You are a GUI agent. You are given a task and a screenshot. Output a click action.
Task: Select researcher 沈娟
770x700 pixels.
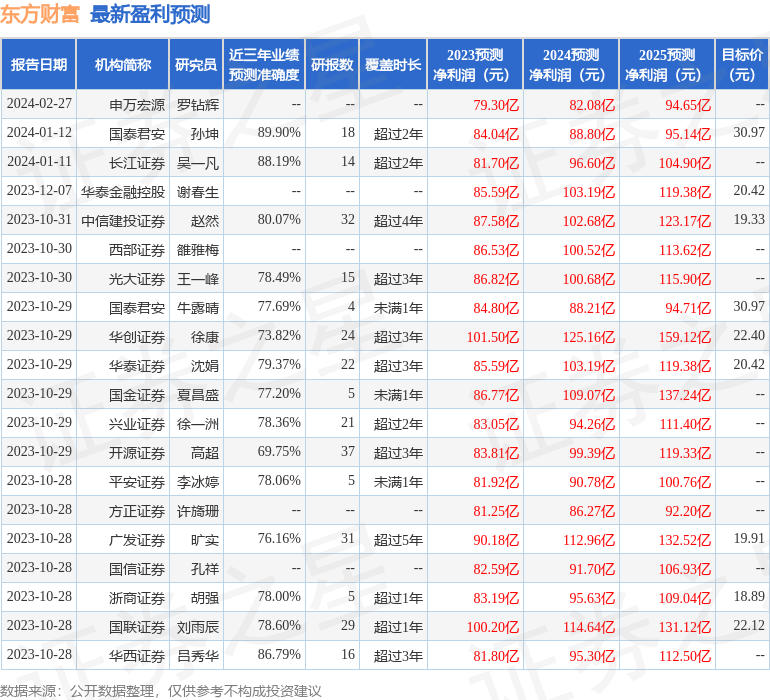click(205, 365)
